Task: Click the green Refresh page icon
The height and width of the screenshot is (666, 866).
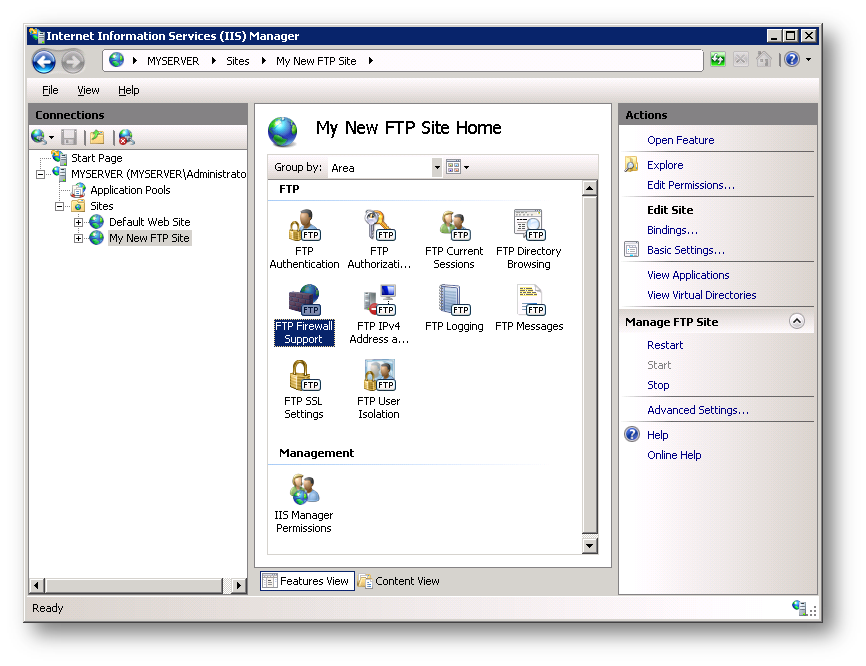Action: (x=717, y=59)
